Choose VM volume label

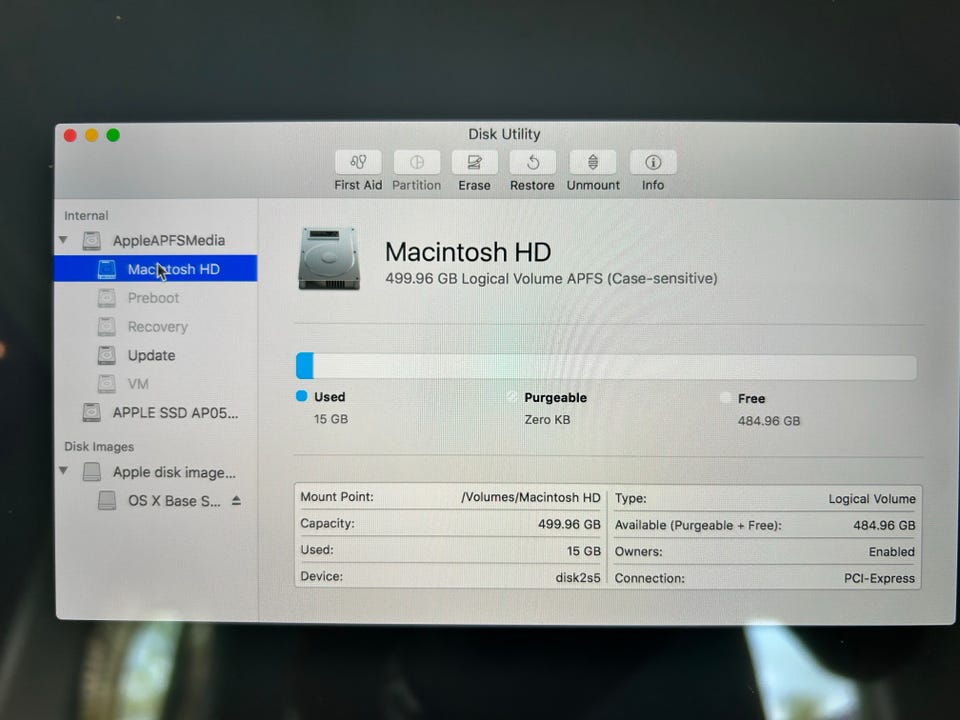point(138,384)
